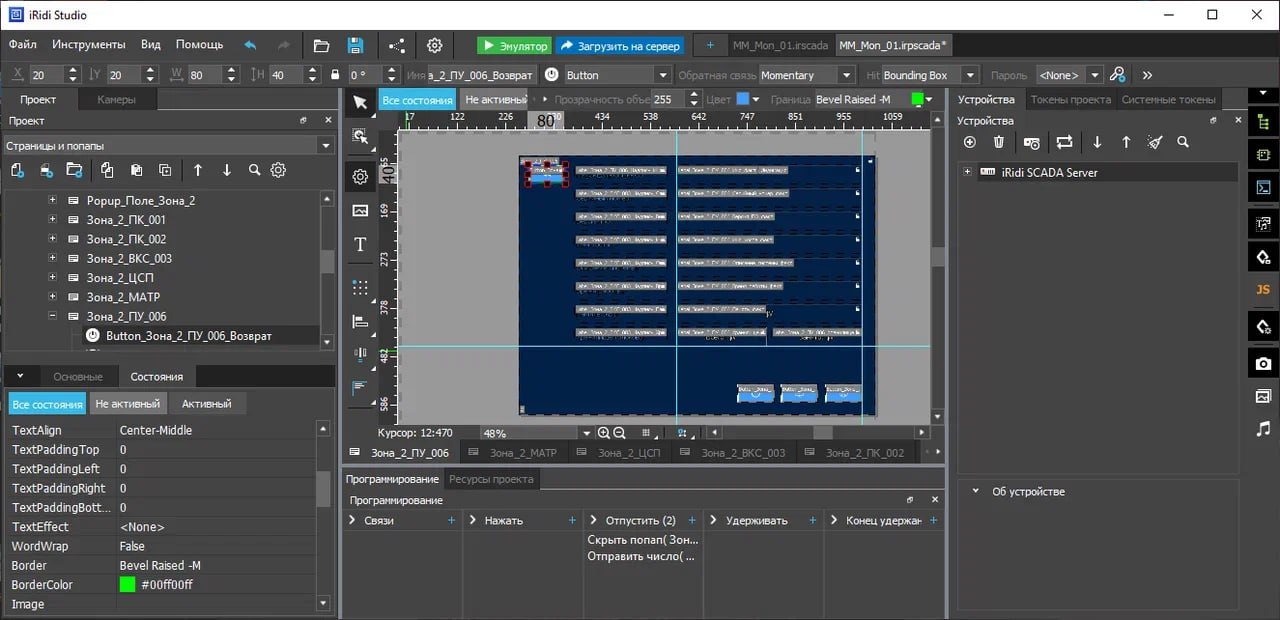Click the Image tool in the left toolbar
The height and width of the screenshot is (620, 1280).
360,210
